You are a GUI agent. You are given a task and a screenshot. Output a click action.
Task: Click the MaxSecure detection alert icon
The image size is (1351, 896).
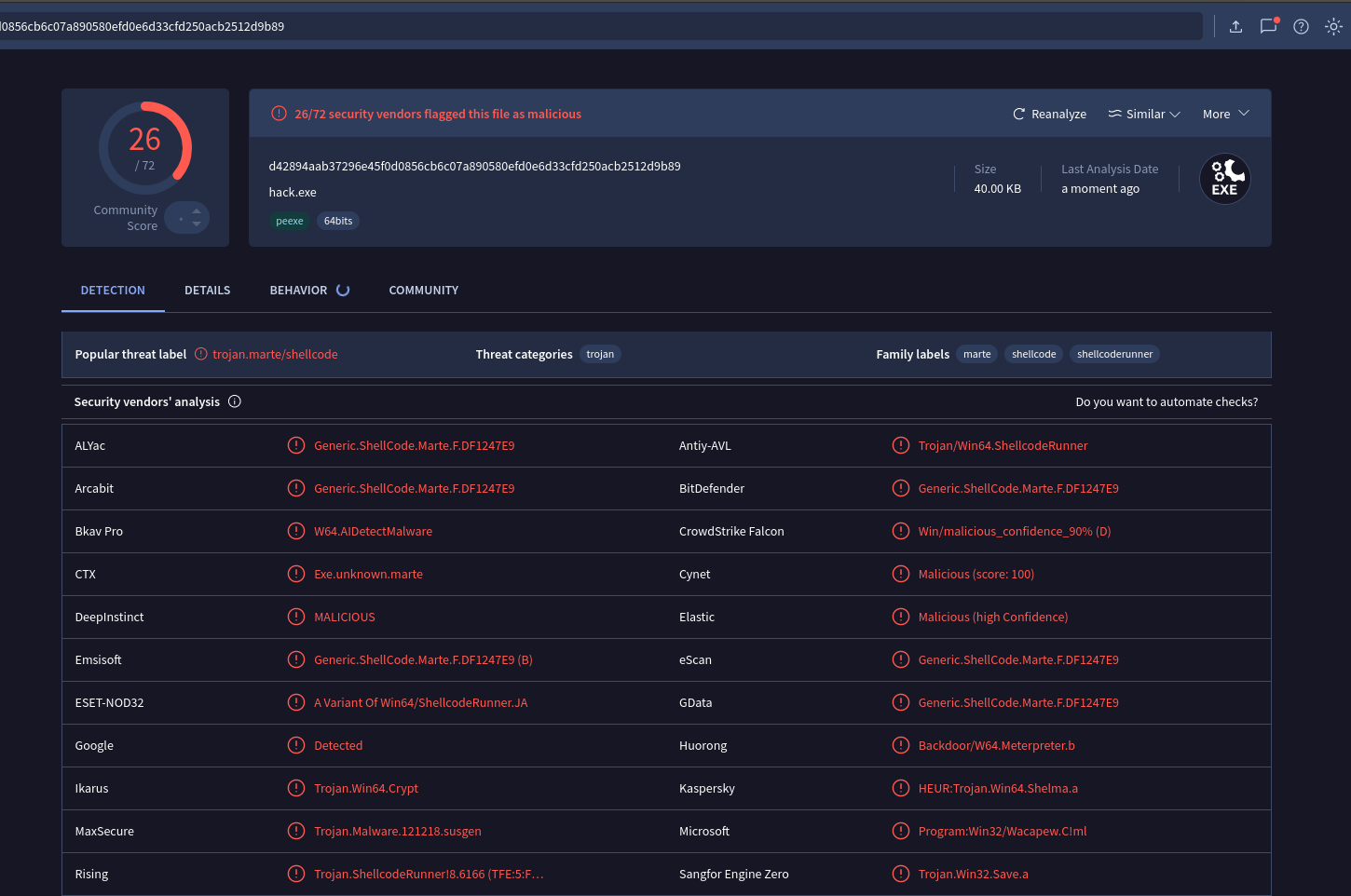pos(296,831)
